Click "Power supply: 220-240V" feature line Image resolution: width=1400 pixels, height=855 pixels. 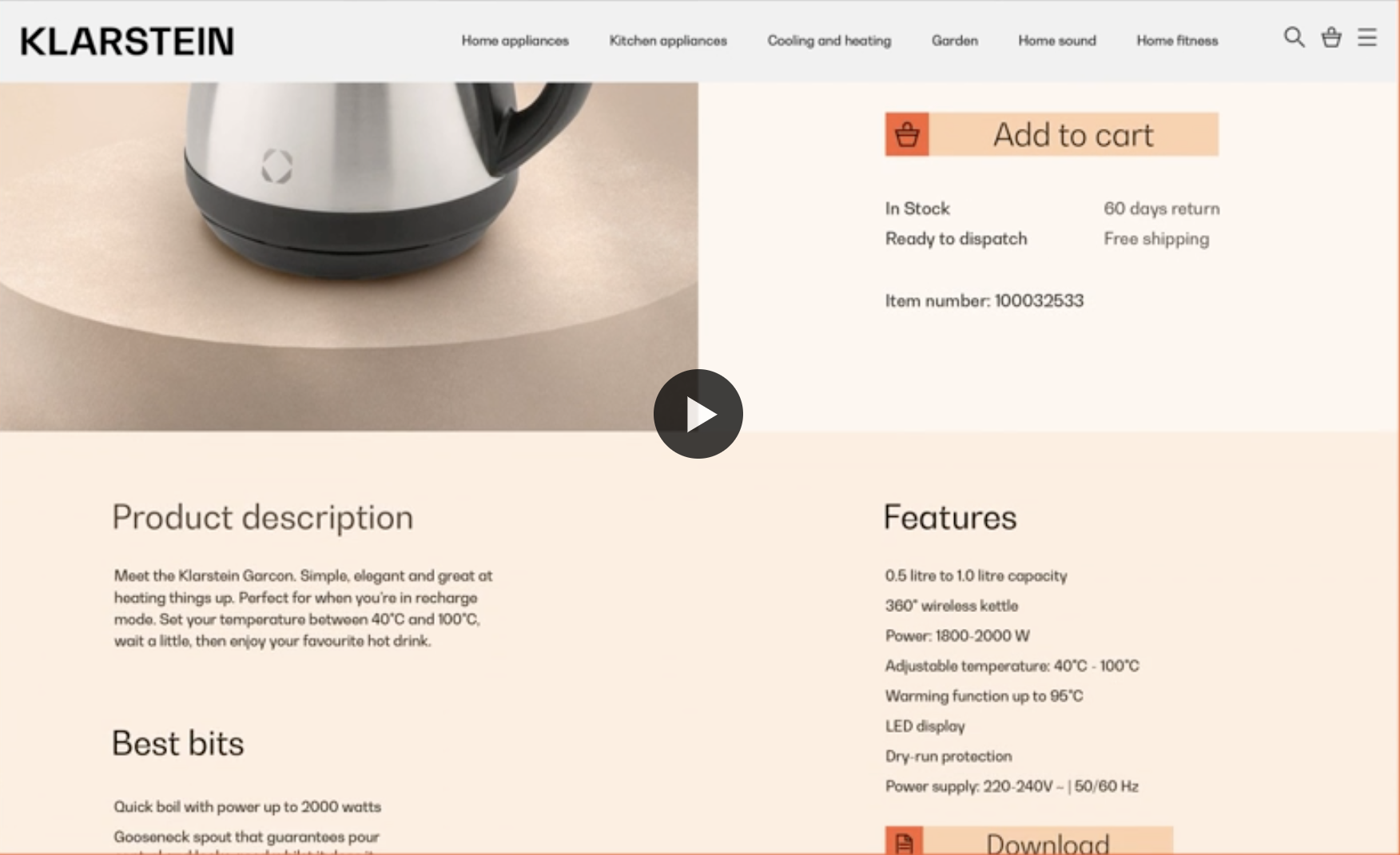coord(1012,786)
